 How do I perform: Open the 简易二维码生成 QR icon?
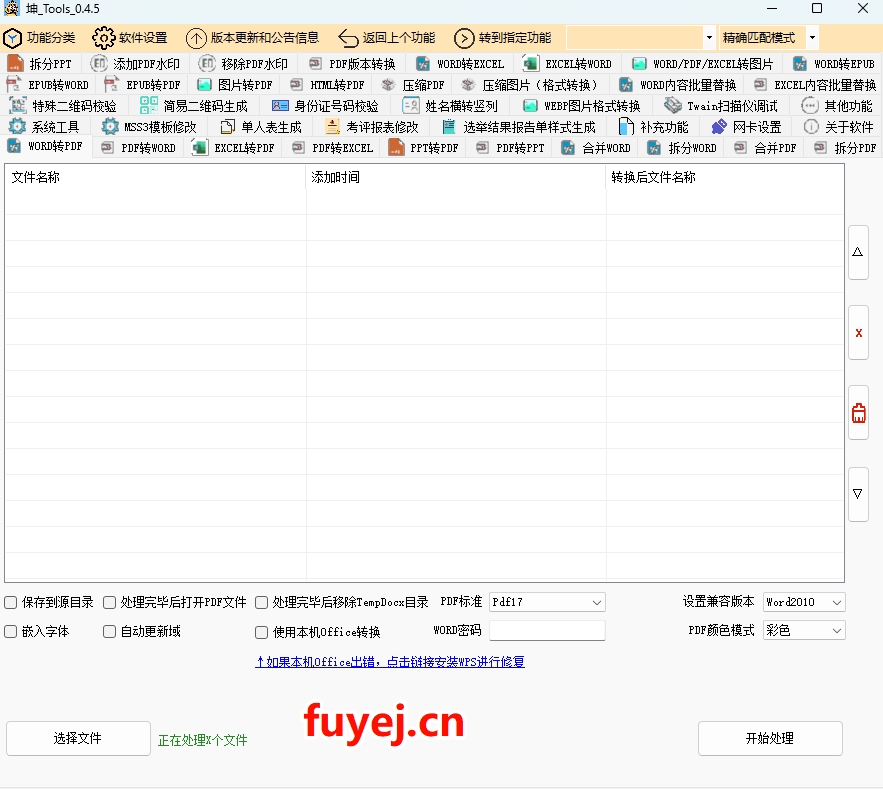(x=149, y=105)
